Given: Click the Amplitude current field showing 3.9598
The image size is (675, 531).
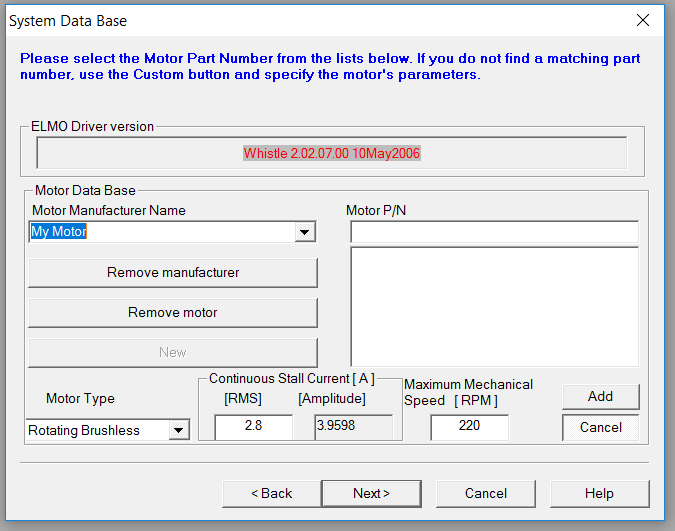Looking at the screenshot, I should tap(353, 427).
